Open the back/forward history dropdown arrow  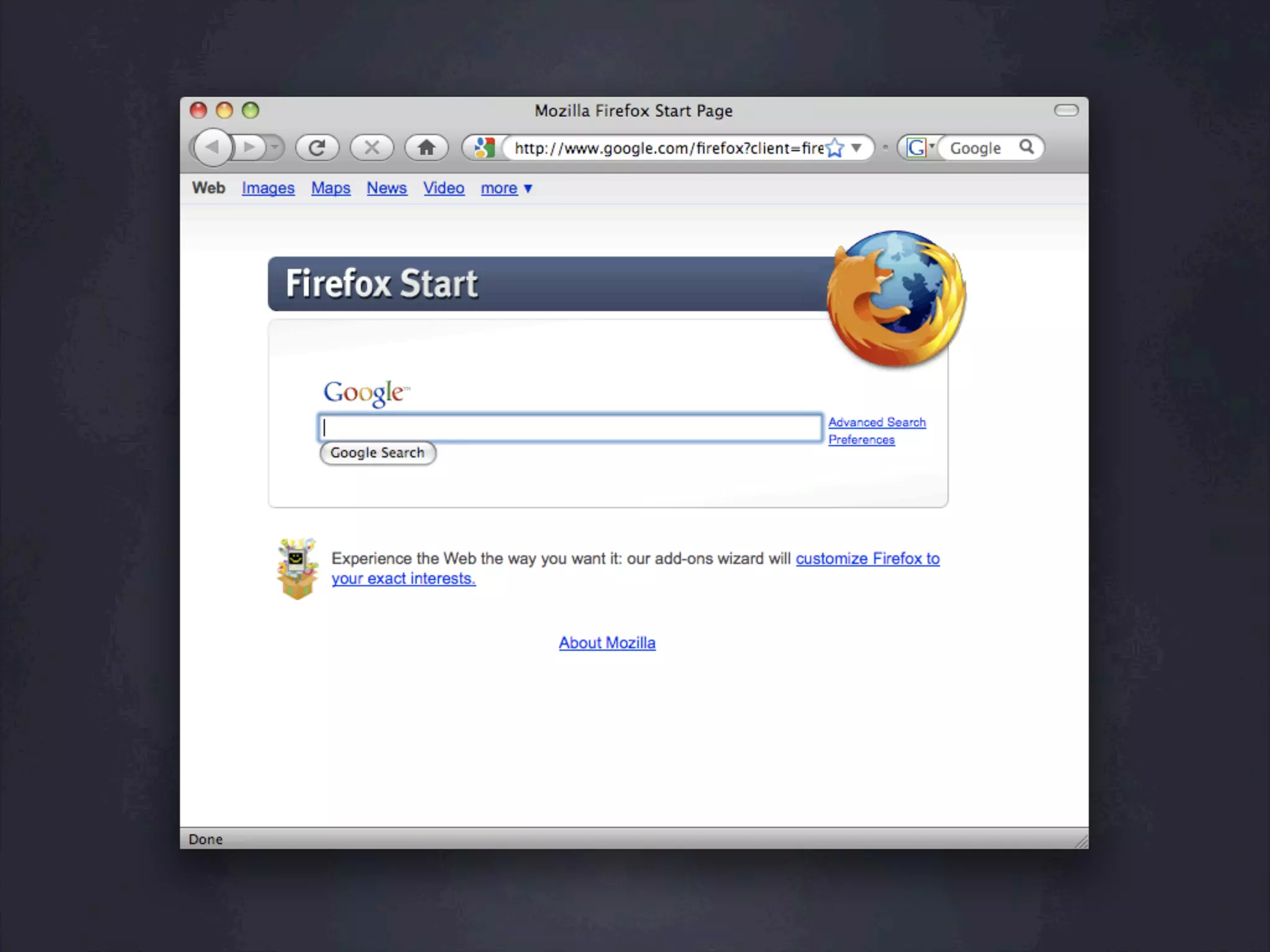pos(275,148)
